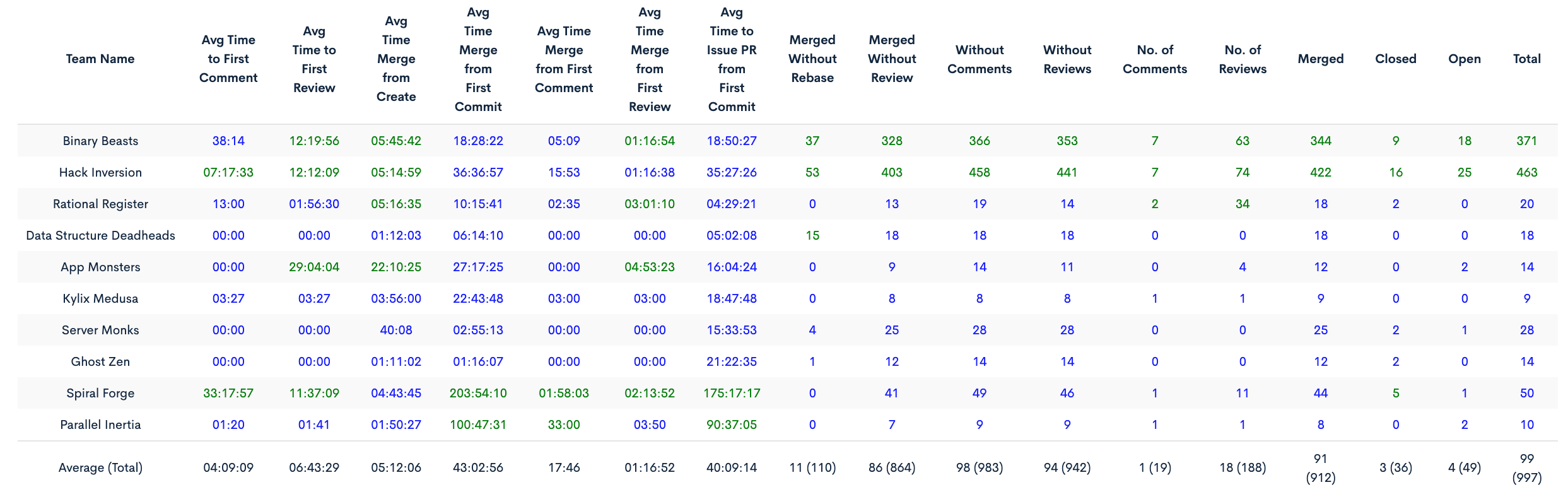
Task: Open Spiral Forge's 203:54:10 merge time
Action: pos(478,393)
